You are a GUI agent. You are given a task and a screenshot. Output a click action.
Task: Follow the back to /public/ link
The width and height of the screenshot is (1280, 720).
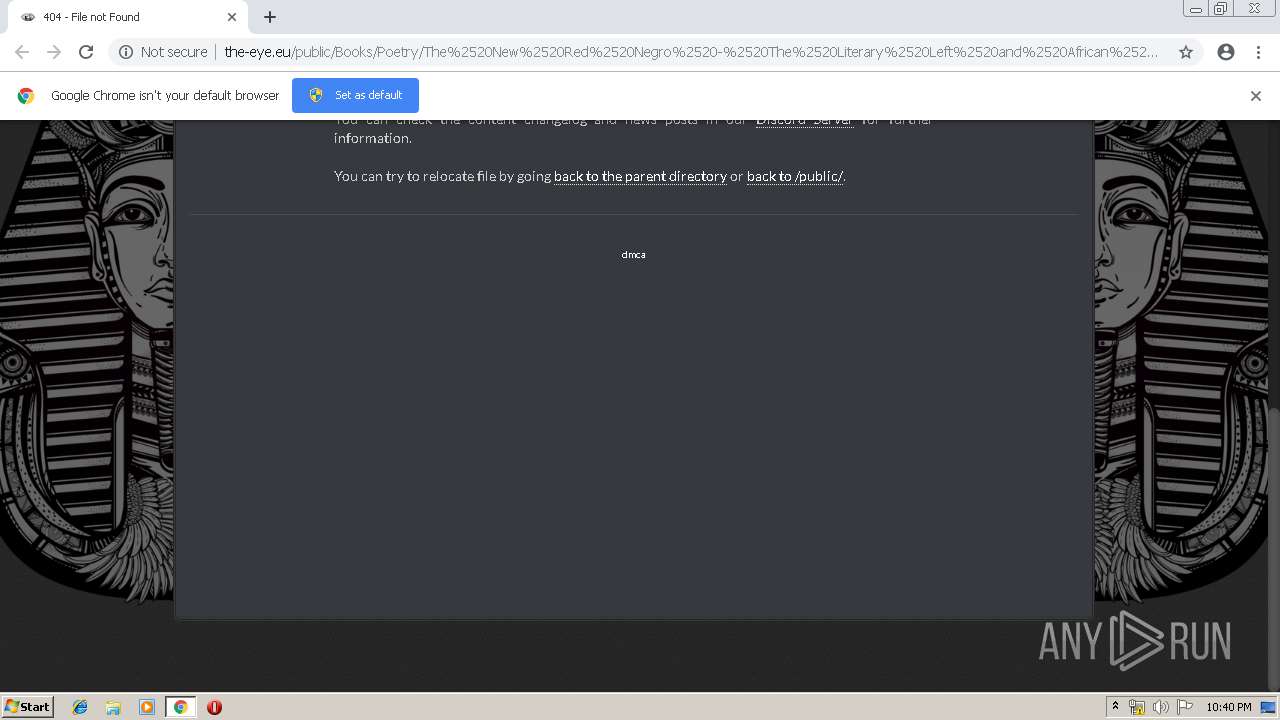(795, 176)
